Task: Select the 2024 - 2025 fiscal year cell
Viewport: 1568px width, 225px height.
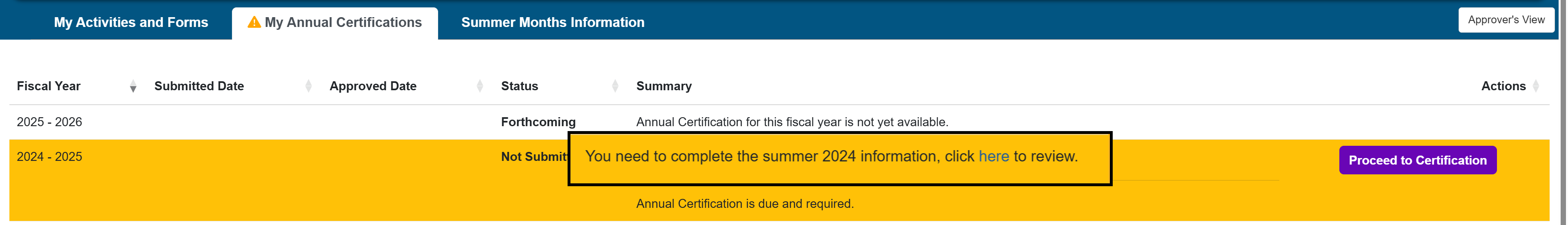Action: coord(49,157)
